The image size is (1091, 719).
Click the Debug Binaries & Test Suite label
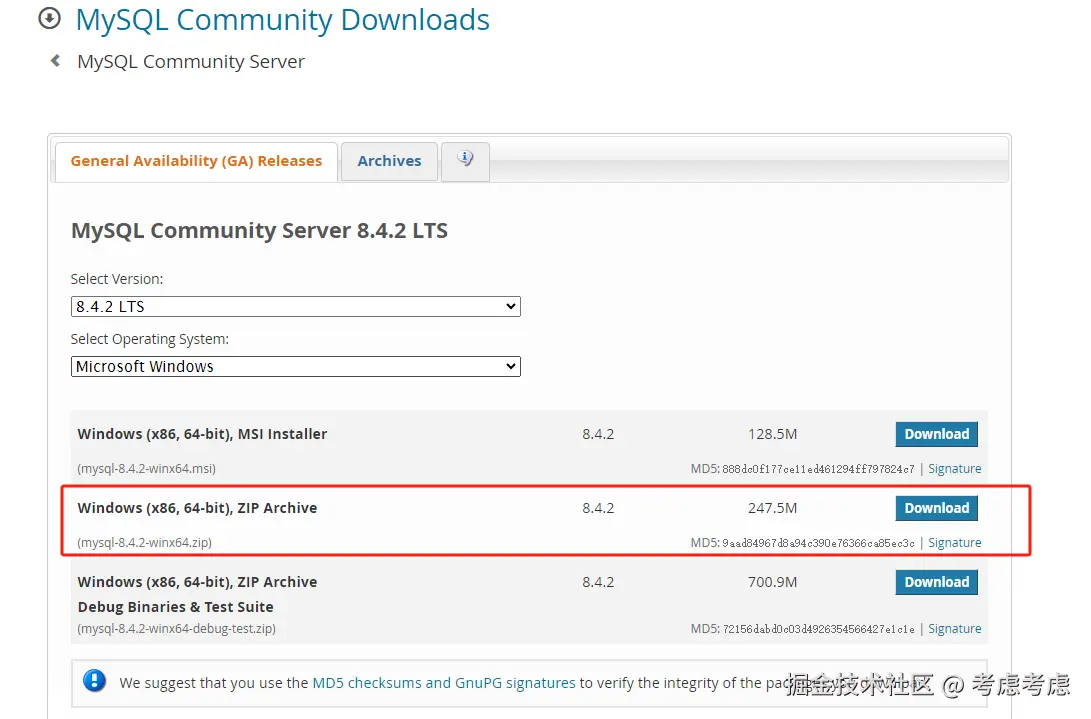(x=175, y=607)
